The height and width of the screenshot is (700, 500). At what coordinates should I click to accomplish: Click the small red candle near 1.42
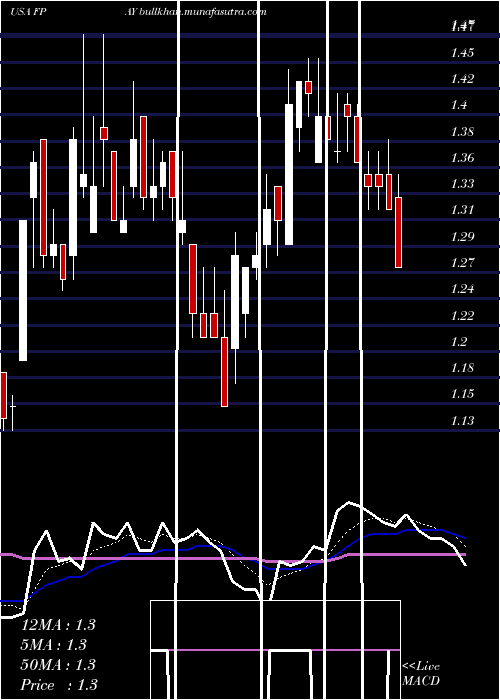[308, 87]
